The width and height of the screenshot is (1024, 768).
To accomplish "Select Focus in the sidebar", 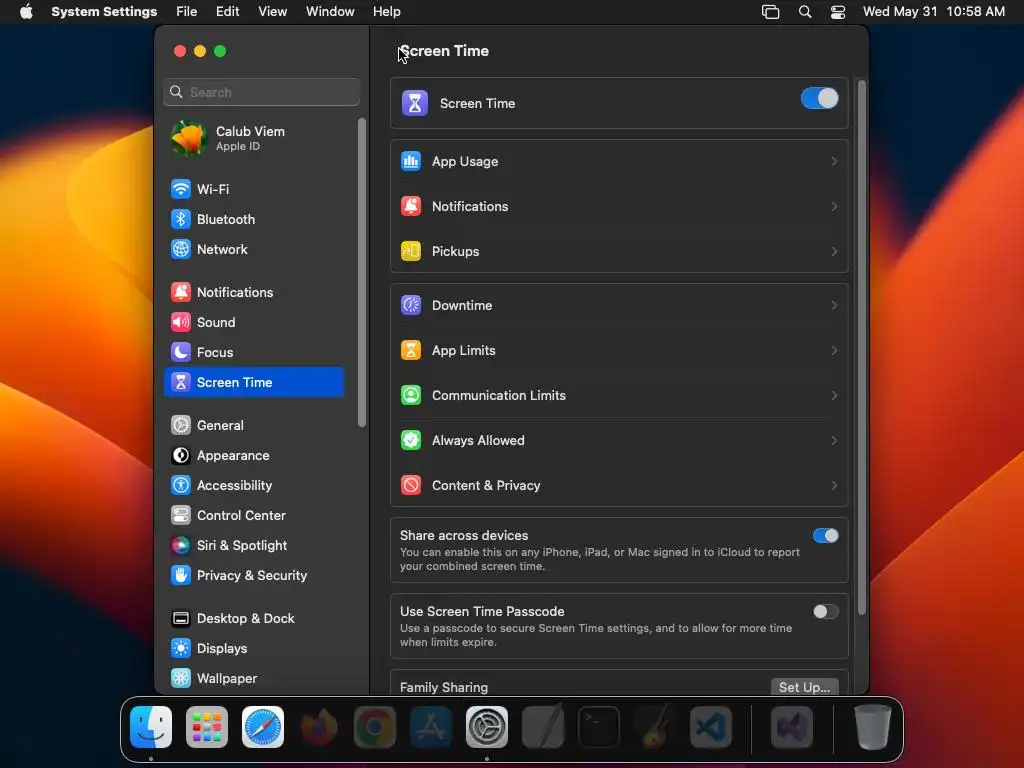I will coord(253,353).
